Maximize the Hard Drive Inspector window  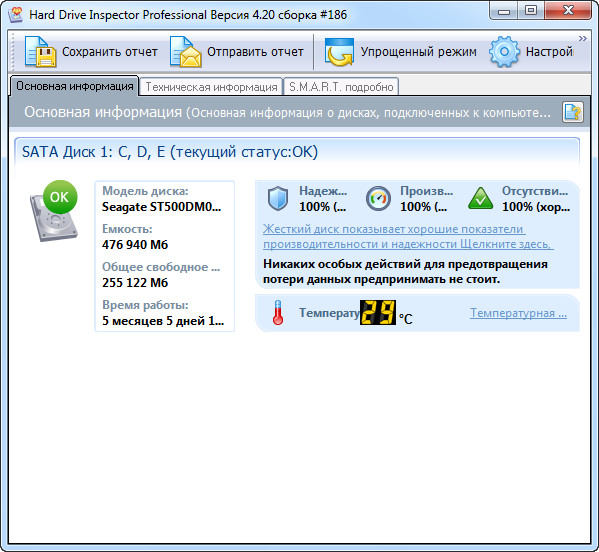(531, 11)
